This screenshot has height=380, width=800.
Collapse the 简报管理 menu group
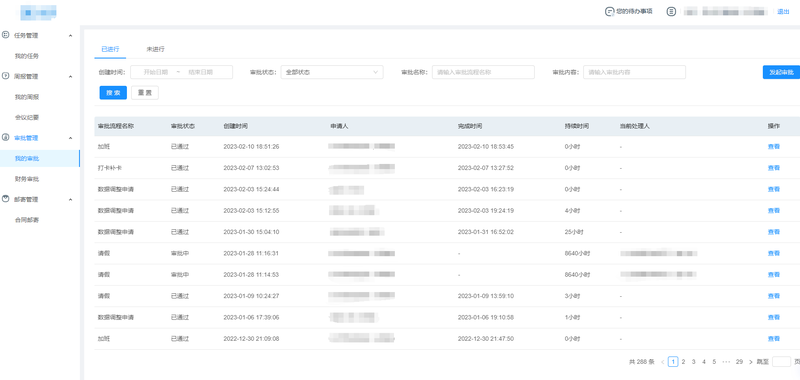[x=70, y=77]
